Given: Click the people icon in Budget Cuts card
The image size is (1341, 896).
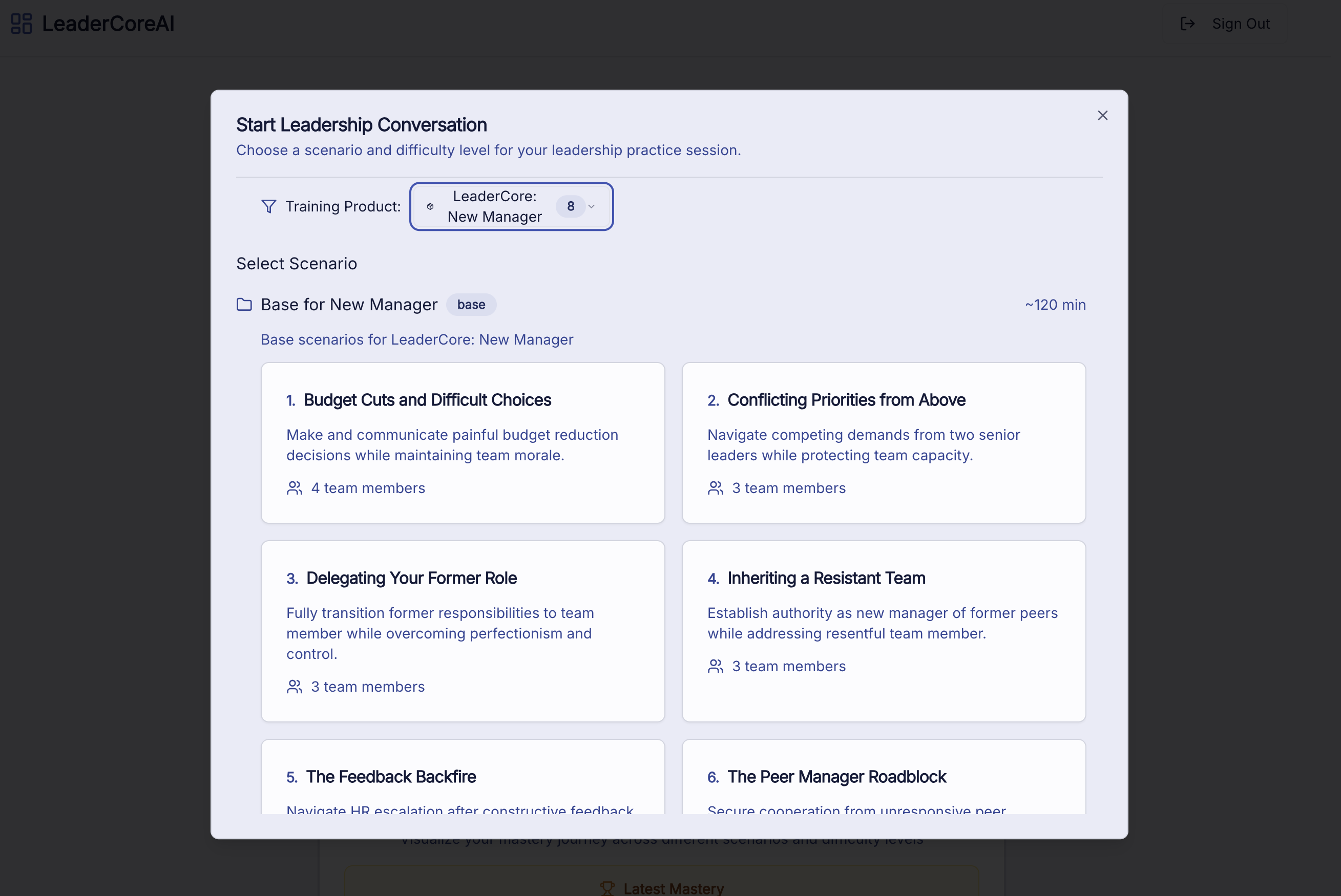Looking at the screenshot, I should tap(295, 488).
